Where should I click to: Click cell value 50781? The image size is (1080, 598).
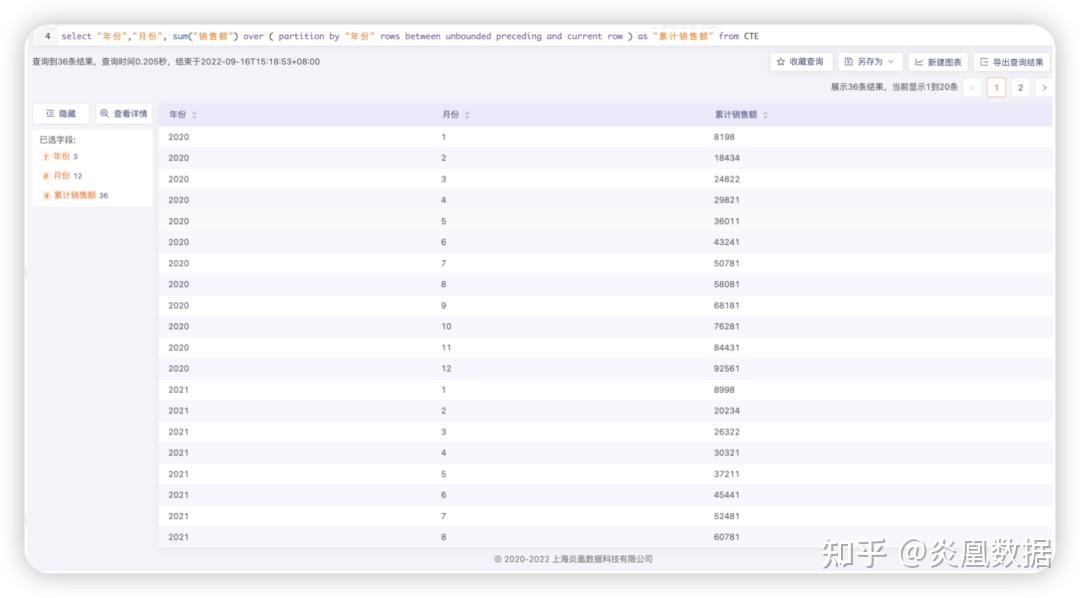tap(727, 263)
